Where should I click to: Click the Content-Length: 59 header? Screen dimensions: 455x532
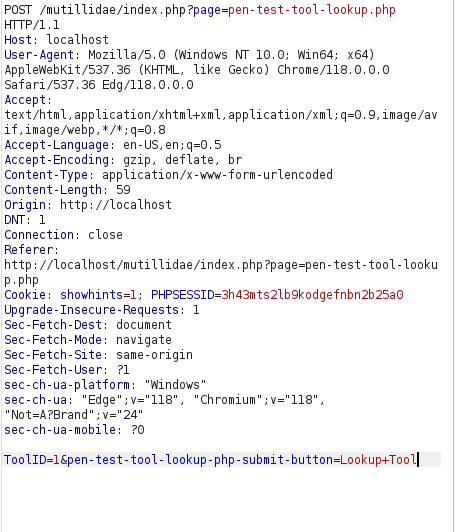coord(67,190)
